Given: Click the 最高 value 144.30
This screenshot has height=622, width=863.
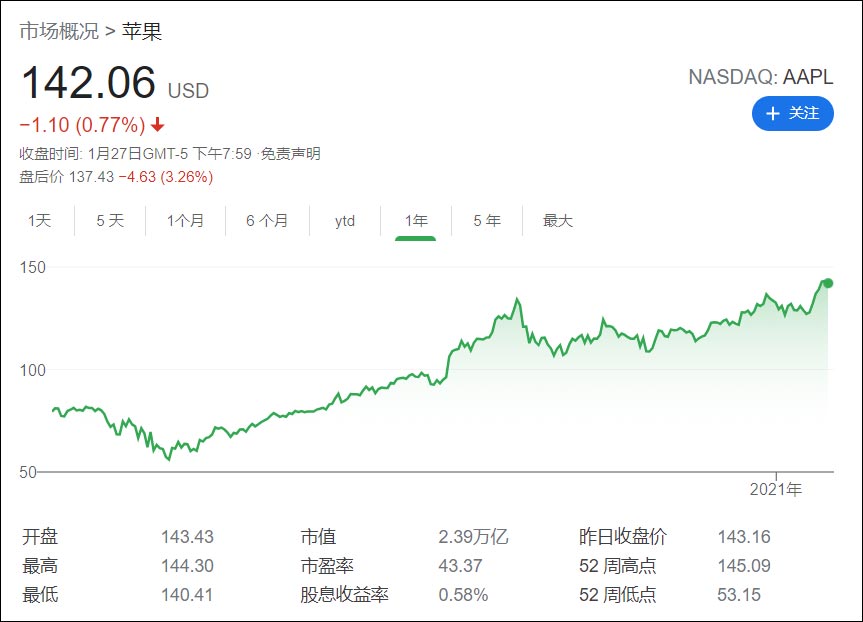Looking at the screenshot, I should 187,566.
